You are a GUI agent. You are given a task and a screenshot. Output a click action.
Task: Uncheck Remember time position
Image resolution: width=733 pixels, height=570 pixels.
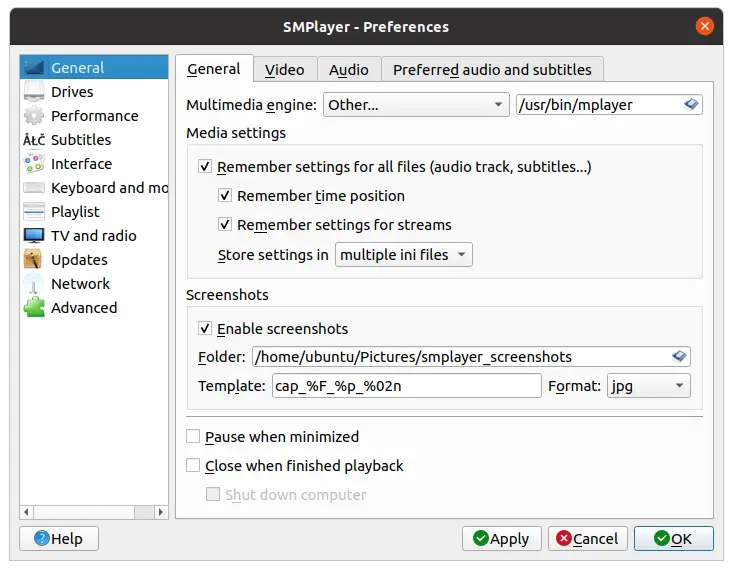pyautogui.click(x=225, y=195)
